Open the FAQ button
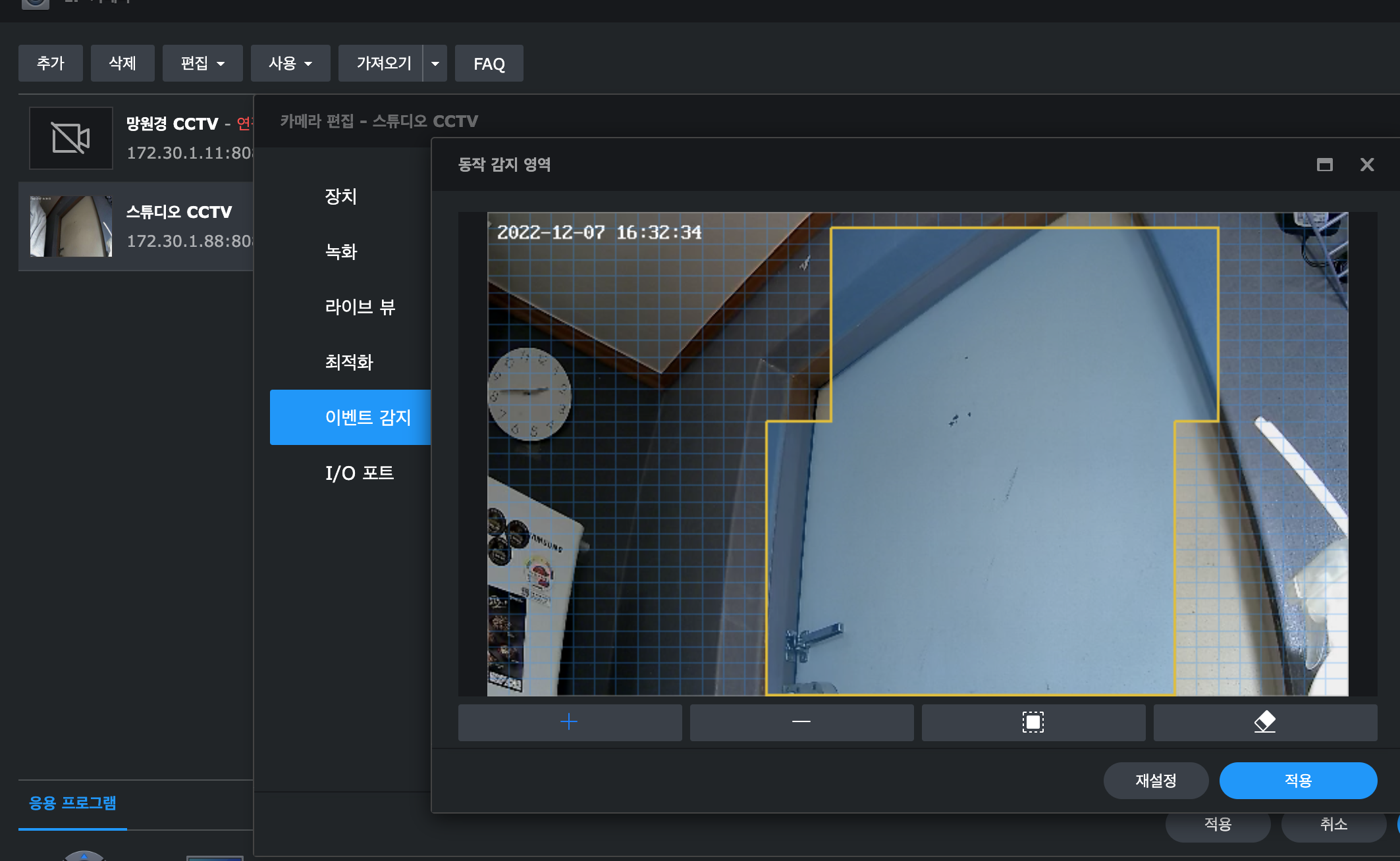Image resolution: width=1400 pixels, height=861 pixels. click(489, 64)
